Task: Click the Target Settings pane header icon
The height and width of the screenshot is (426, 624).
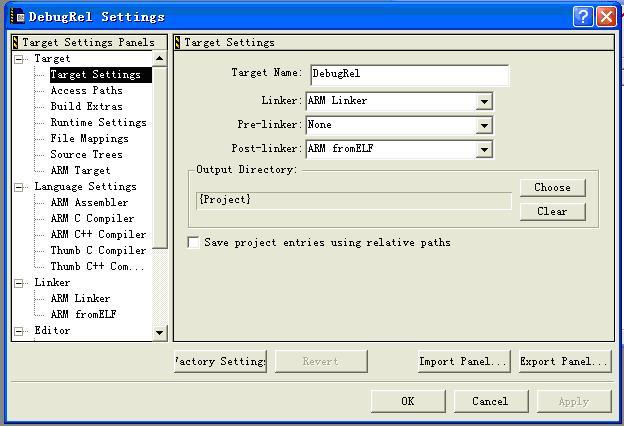Action: [177, 42]
